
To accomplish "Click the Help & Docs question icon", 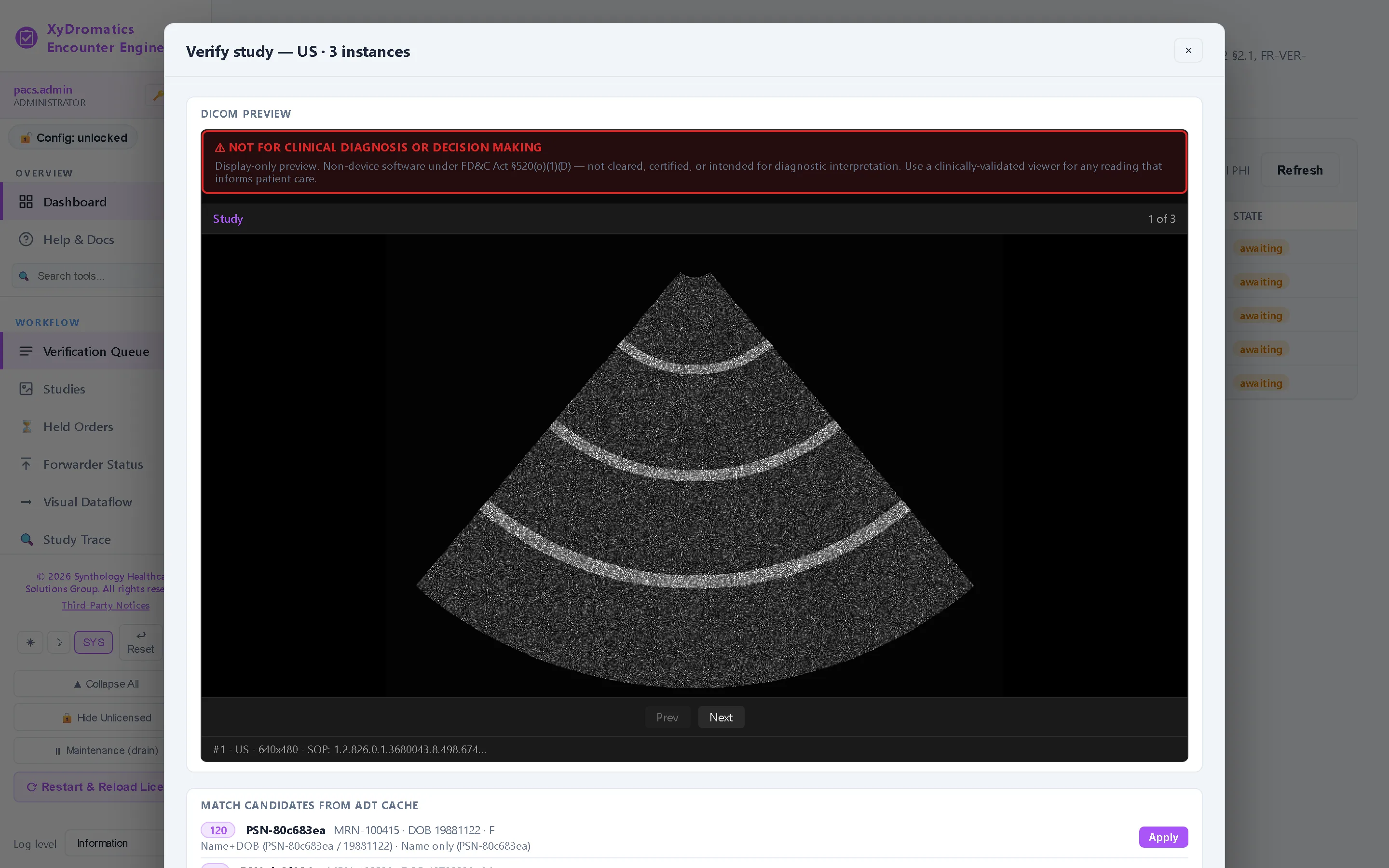I will (x=26, y=239).
